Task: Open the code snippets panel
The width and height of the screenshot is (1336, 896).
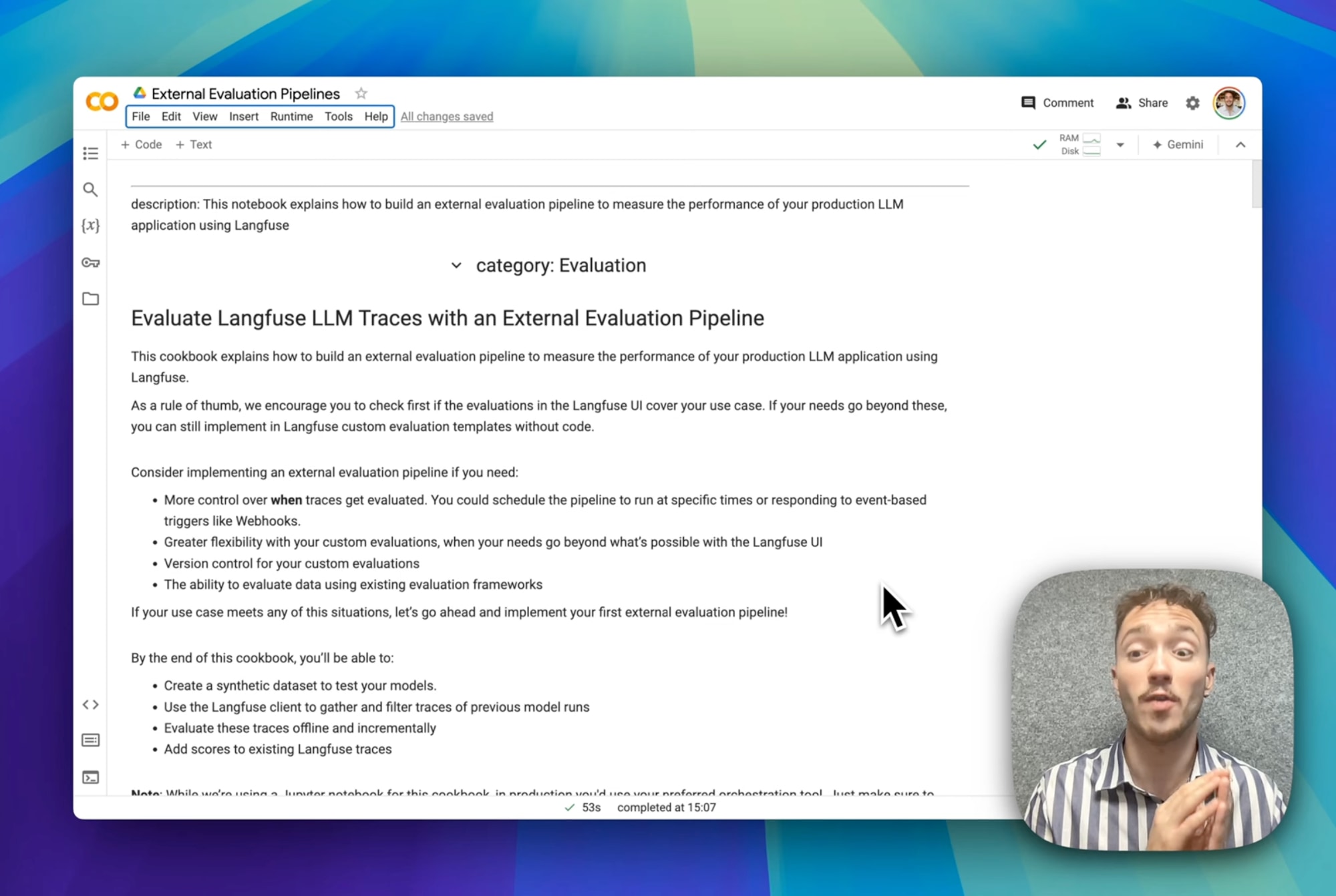Action: 91,704
